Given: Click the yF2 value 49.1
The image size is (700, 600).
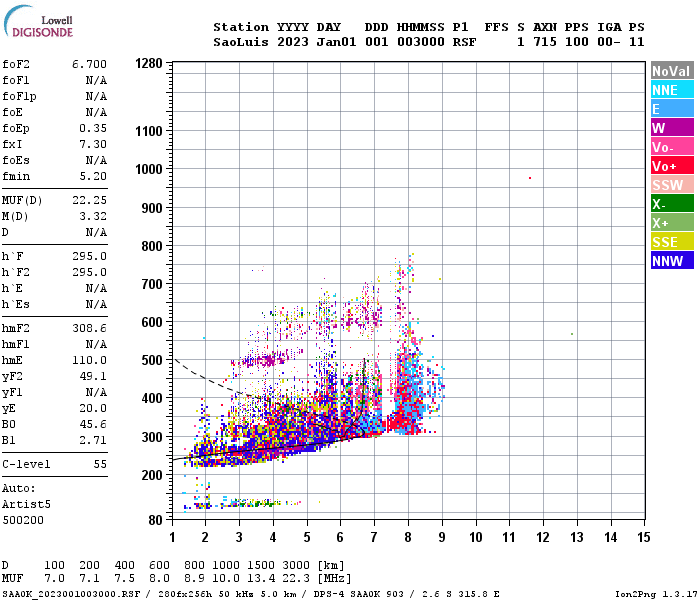Looking at the screenshot, I should coord(93,376).
